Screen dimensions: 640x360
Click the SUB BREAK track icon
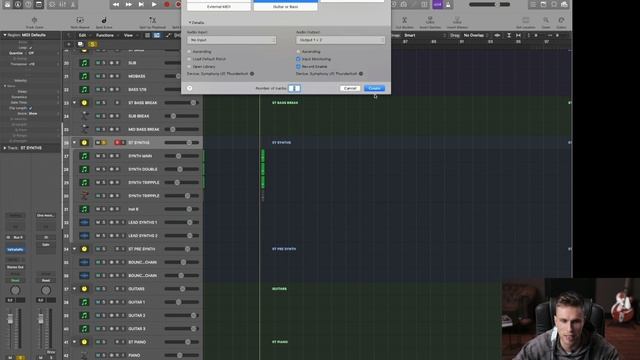[x=84, y=116]
